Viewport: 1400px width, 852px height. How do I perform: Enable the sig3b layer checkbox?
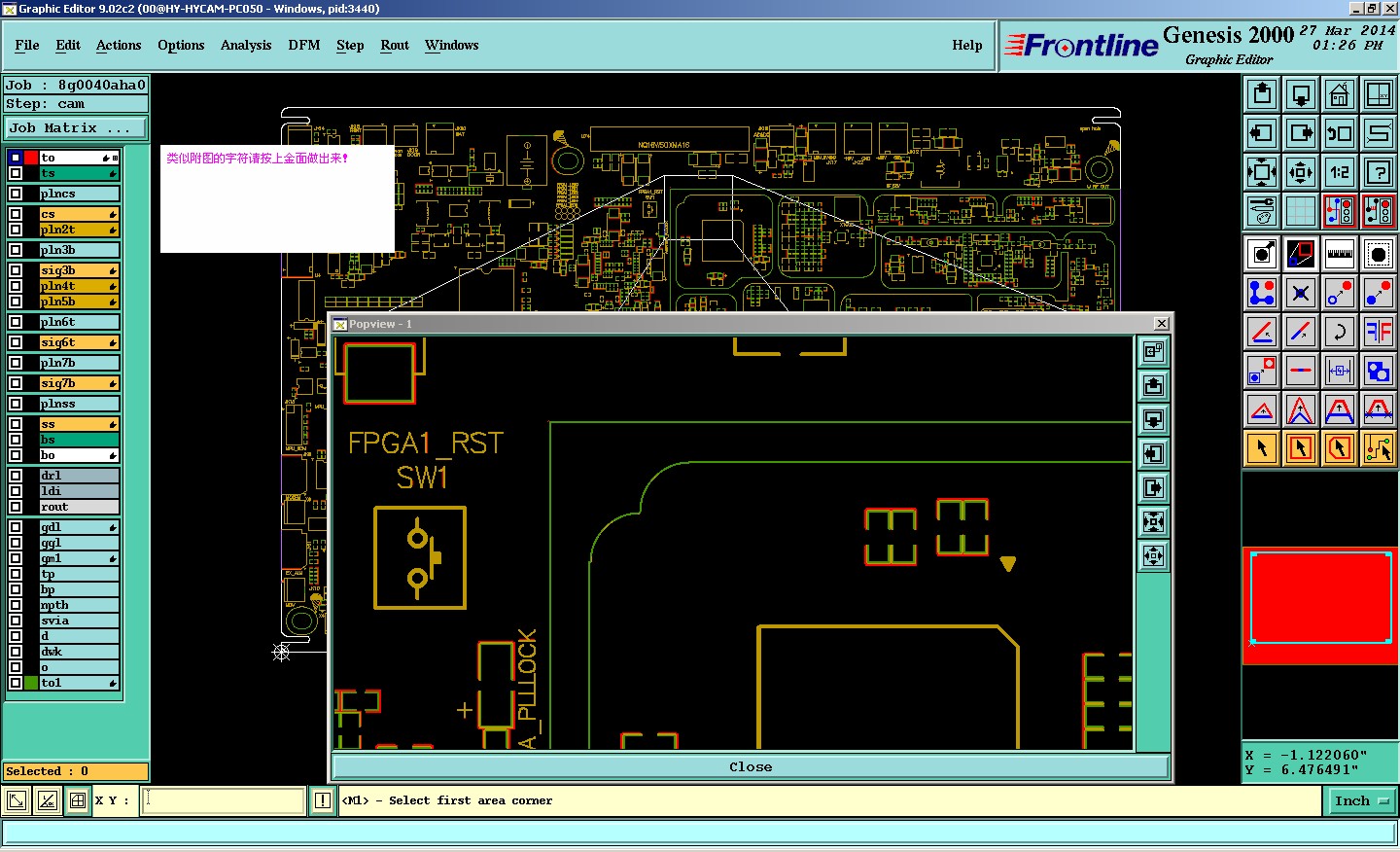point(16,270)
